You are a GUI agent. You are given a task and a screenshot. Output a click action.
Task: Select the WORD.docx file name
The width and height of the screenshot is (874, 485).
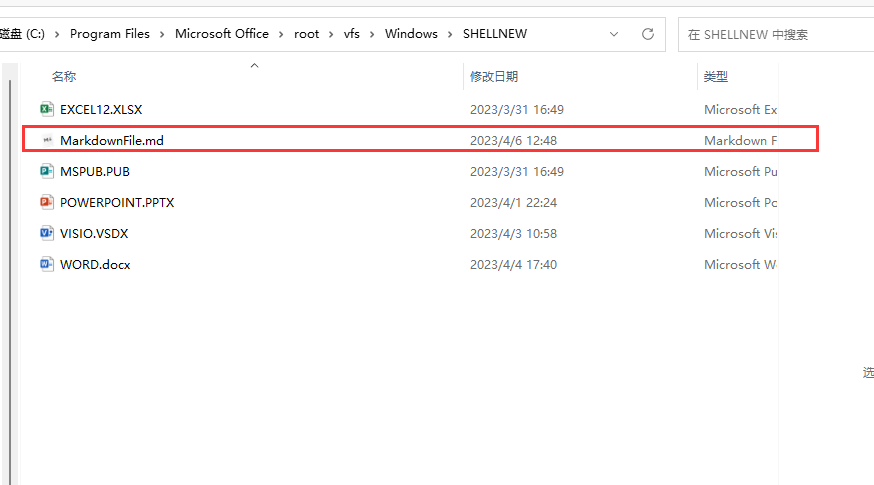[95, 264]
